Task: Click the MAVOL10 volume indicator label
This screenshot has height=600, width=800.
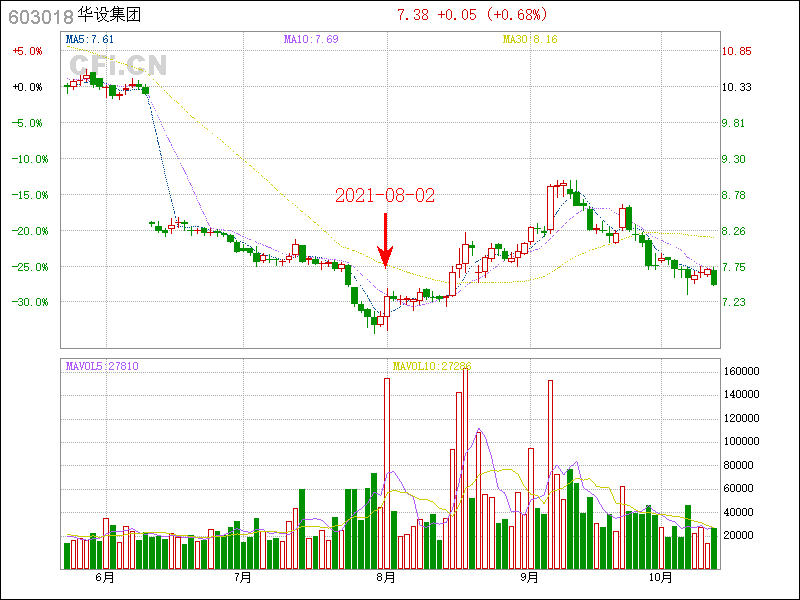Action: [x=429, y=366]
